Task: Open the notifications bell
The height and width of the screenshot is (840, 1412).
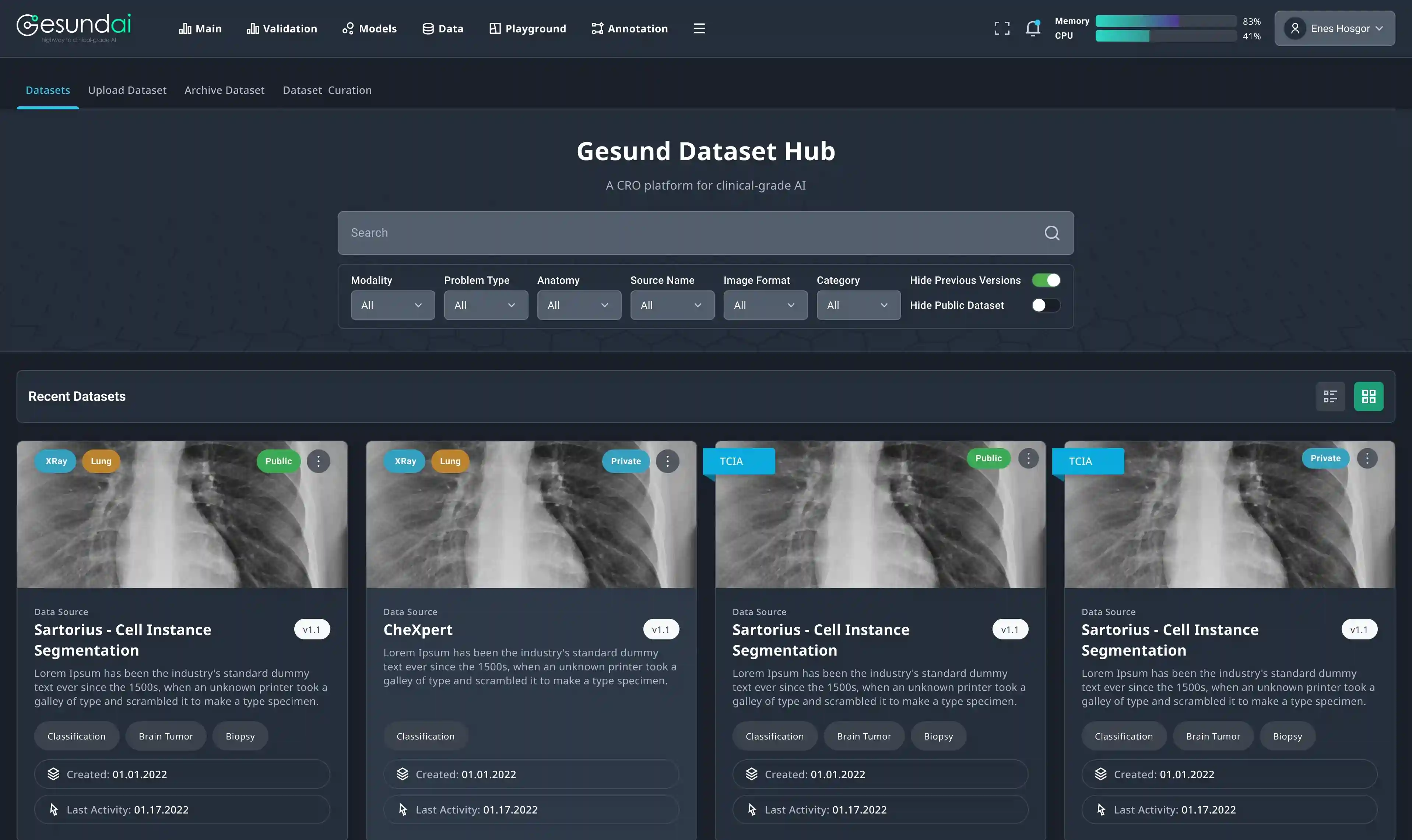Action: [1033, 28]
